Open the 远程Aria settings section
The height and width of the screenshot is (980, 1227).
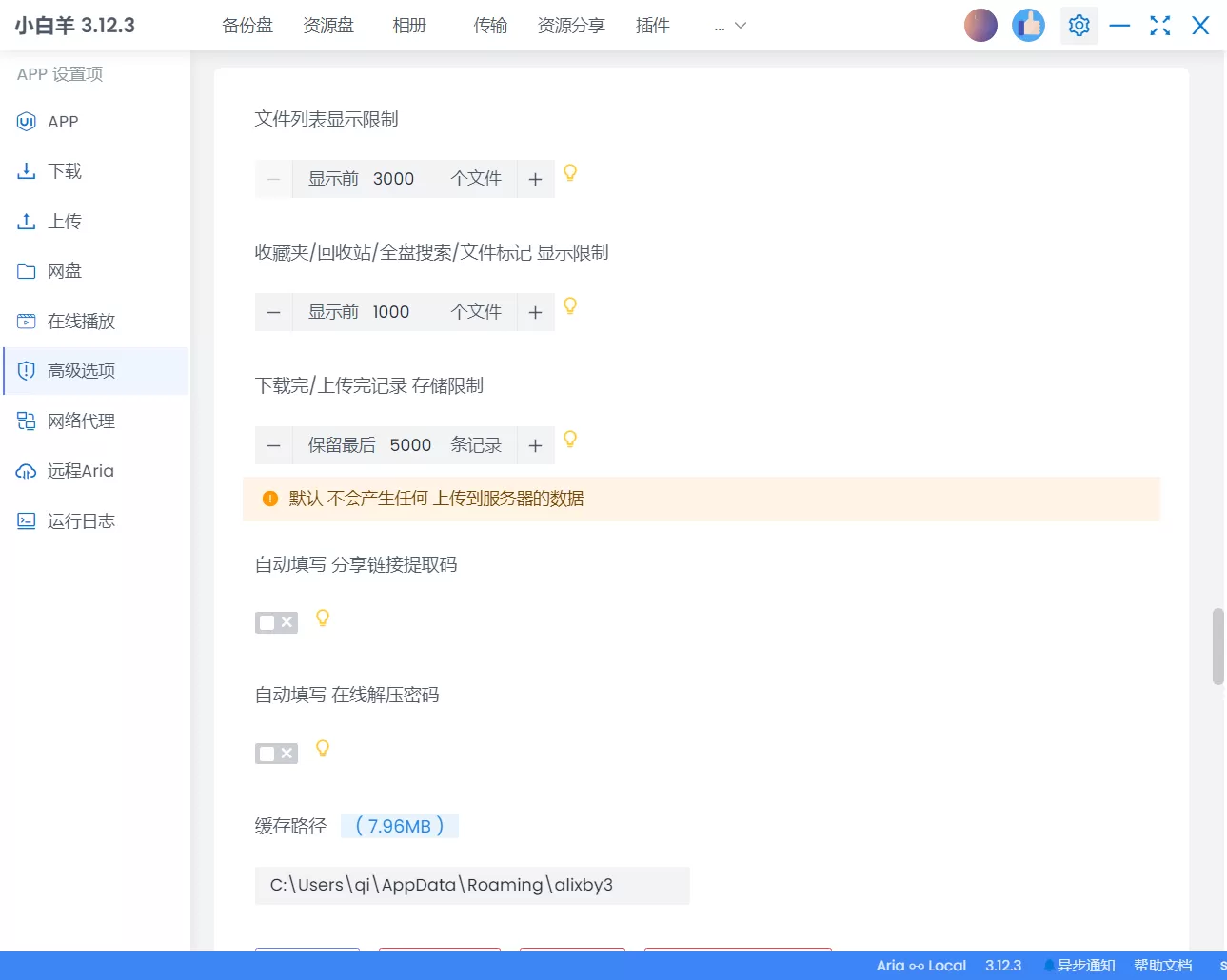(x=80, y=471)
